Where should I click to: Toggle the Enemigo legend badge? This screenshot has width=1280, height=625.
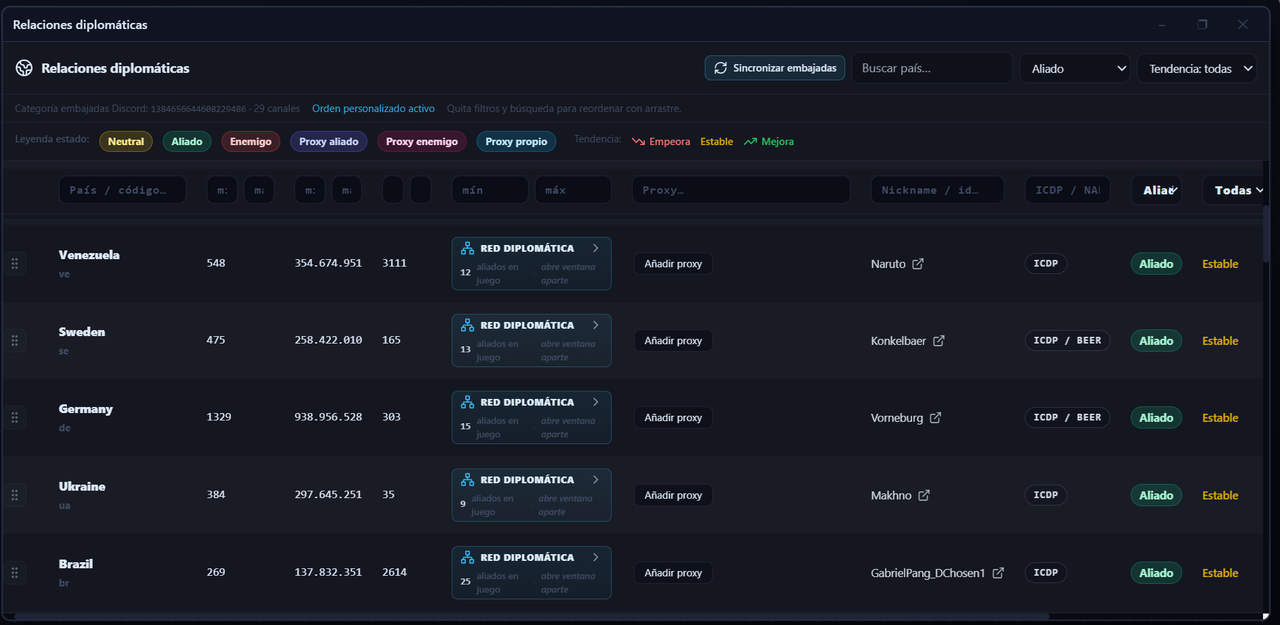[x=250, y=142]
